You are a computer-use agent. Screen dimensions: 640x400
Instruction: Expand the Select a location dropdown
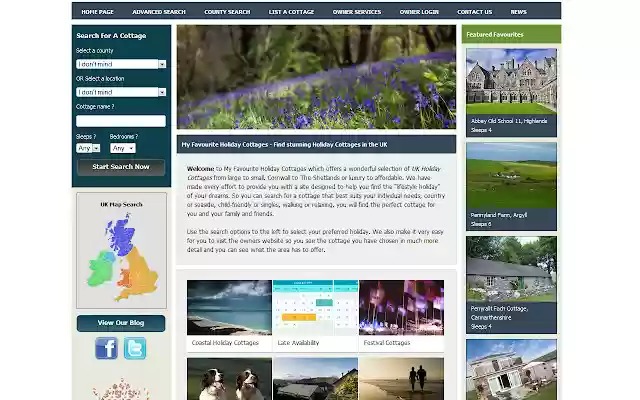[x=121, y=92]
